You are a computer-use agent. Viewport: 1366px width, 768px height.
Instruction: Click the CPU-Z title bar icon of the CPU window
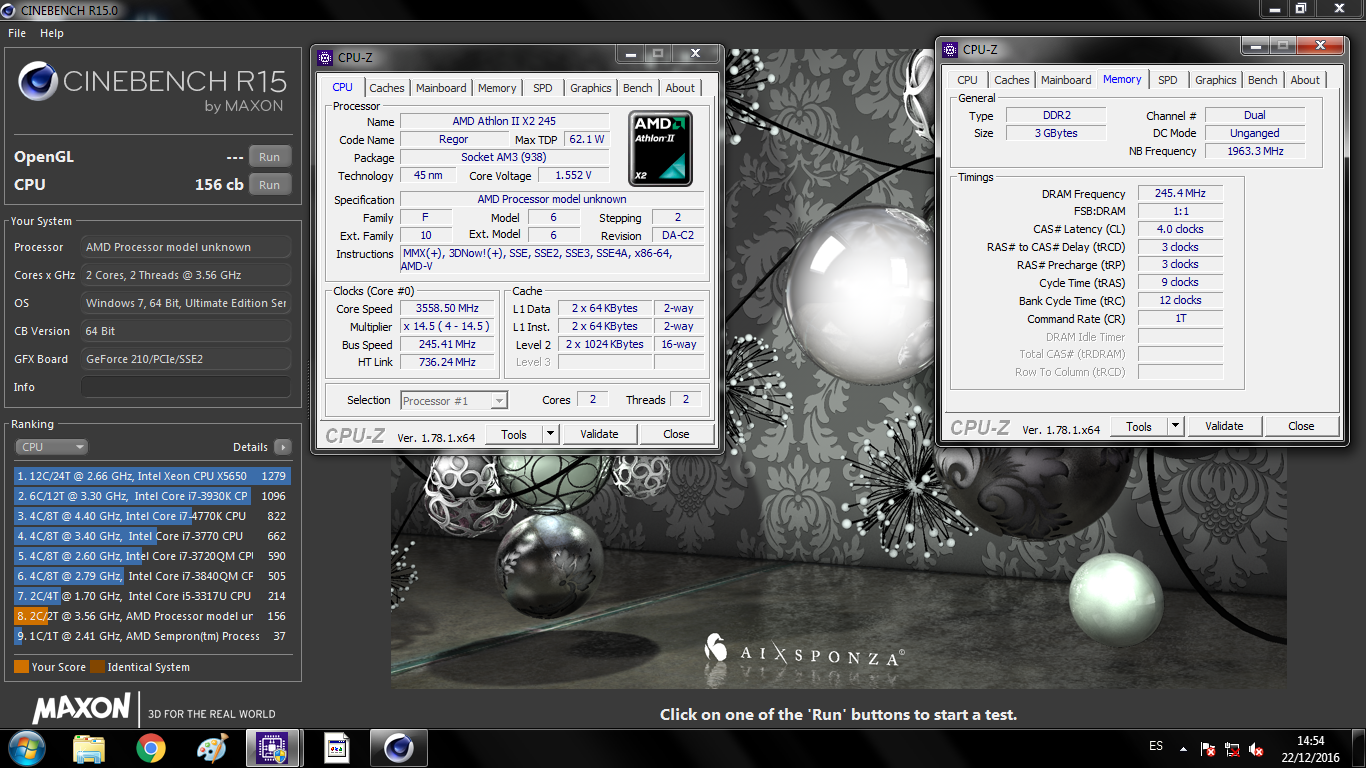tap(326, 58)
